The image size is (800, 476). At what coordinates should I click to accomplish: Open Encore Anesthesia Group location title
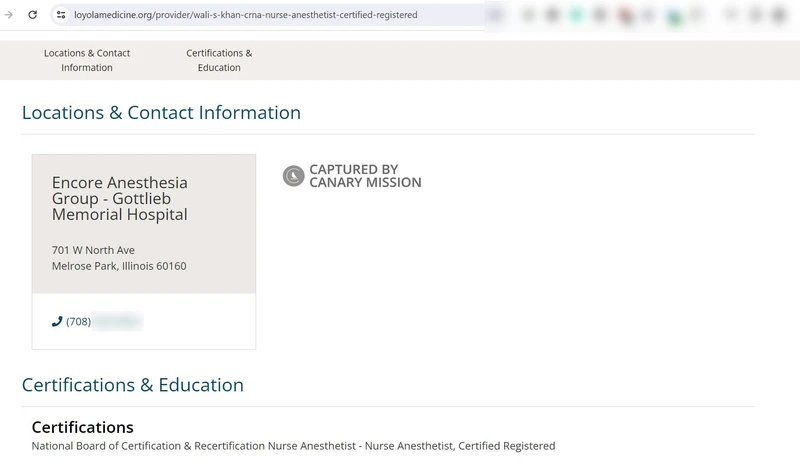[120, 199]
